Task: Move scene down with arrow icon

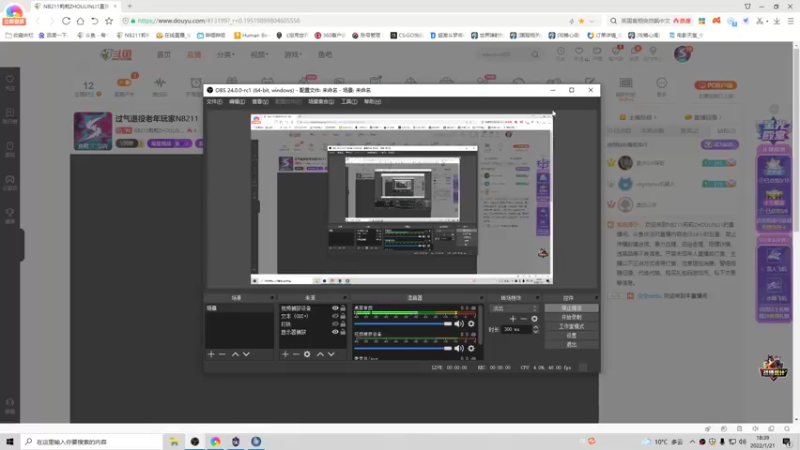Action: point(246,354)
